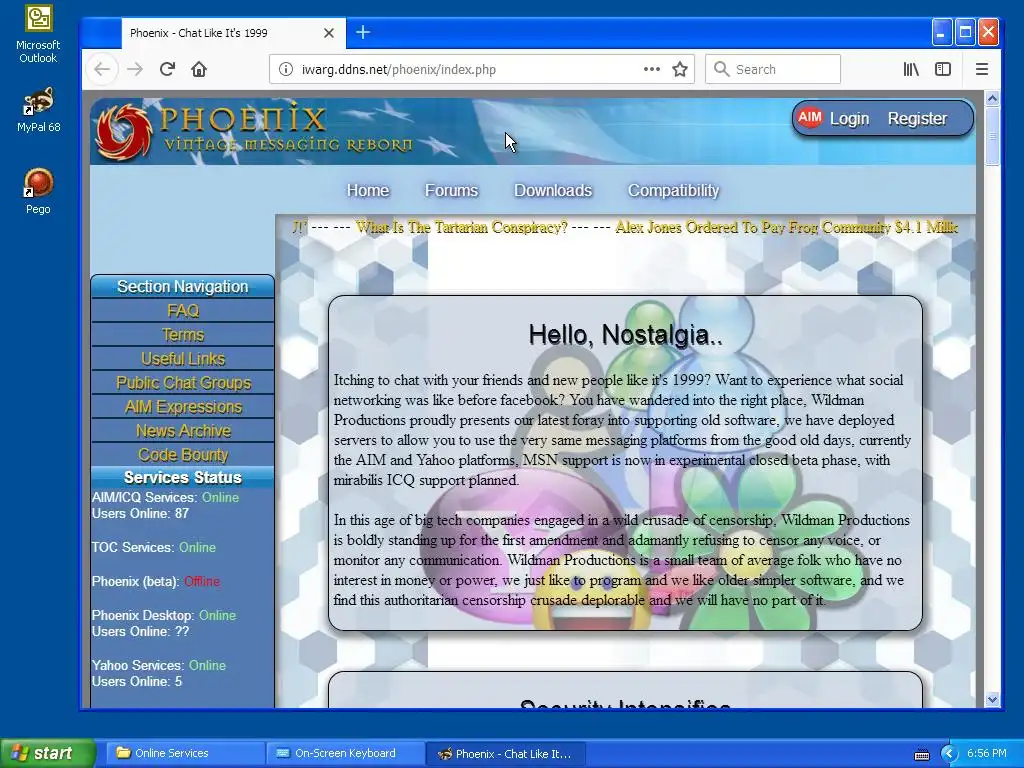Open page actions three-dot menu
Screen dimensions: 1024x768
coord(651,69)
